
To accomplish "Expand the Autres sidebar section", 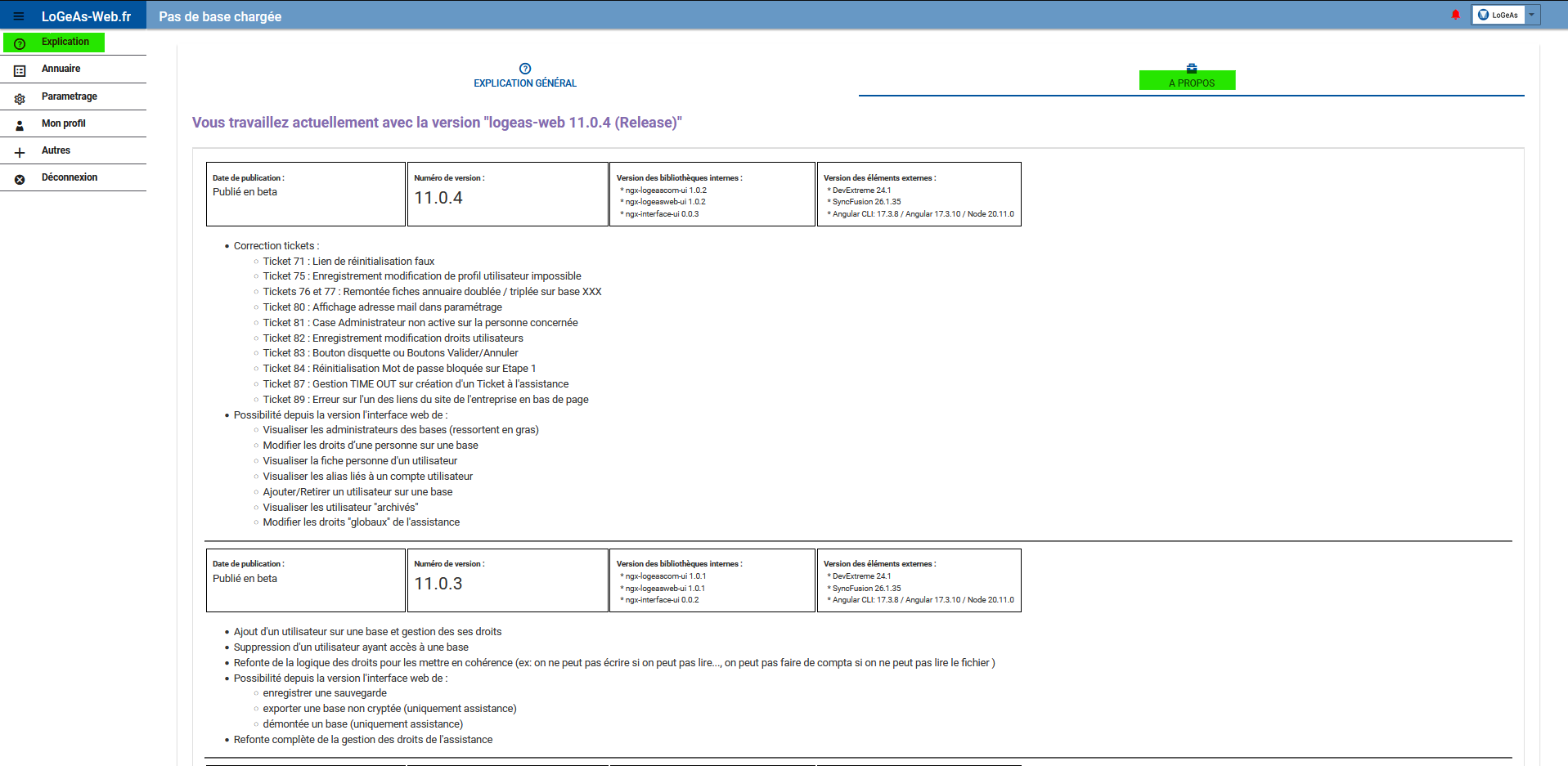I will point(56,150).
